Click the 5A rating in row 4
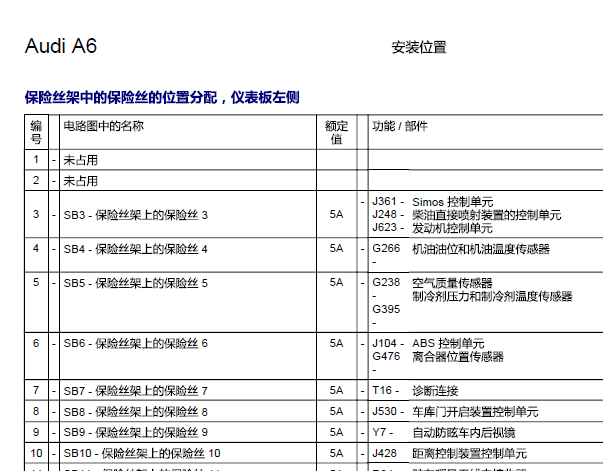Screen dimensions: 603x471 336,248
